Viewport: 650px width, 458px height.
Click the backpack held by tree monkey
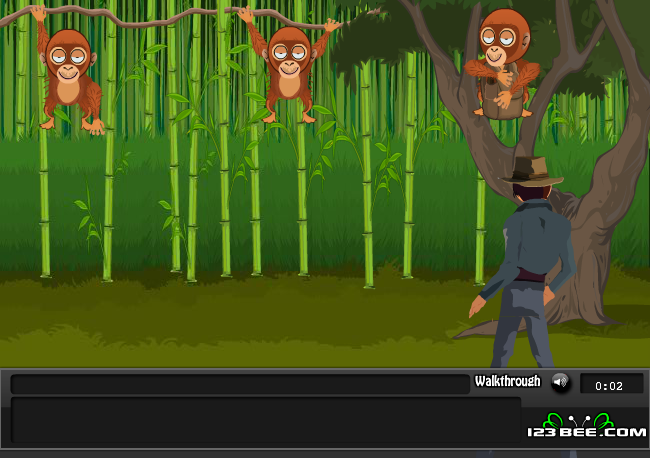502,93
